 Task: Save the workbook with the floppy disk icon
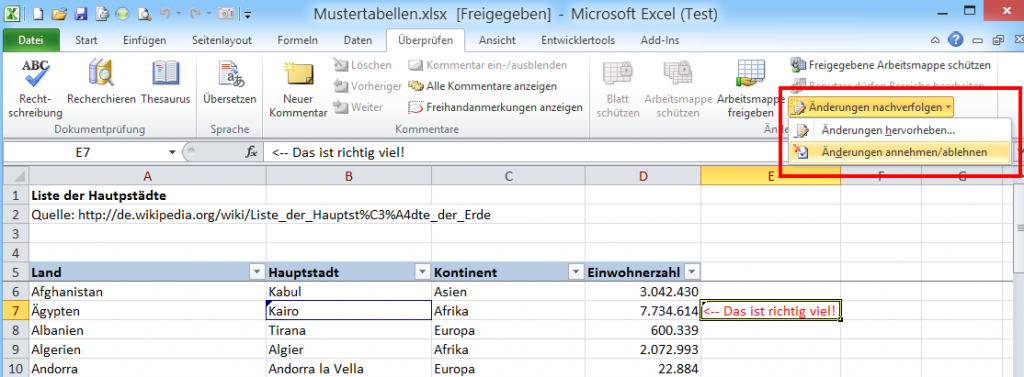[x=81, y=13]
